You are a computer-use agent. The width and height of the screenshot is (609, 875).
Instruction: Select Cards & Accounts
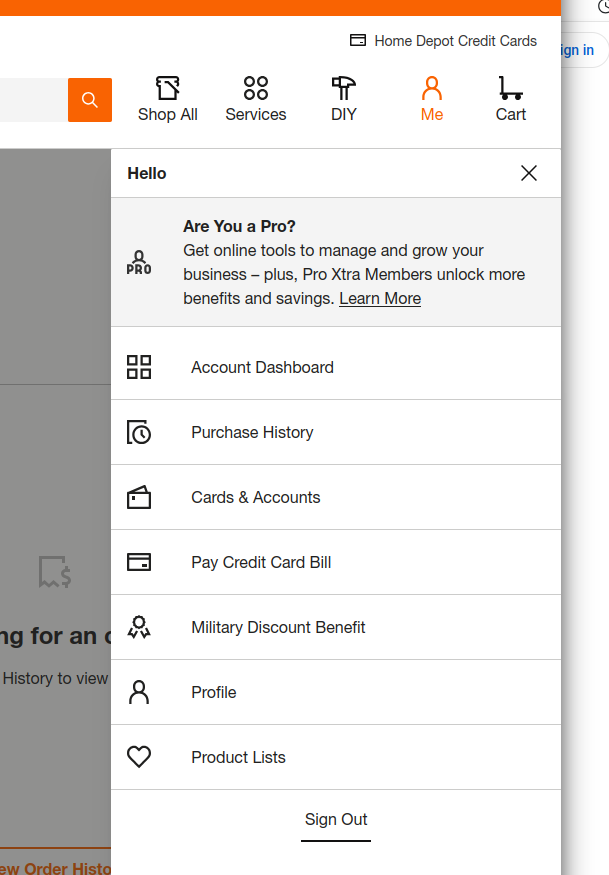tap(256, 497)
